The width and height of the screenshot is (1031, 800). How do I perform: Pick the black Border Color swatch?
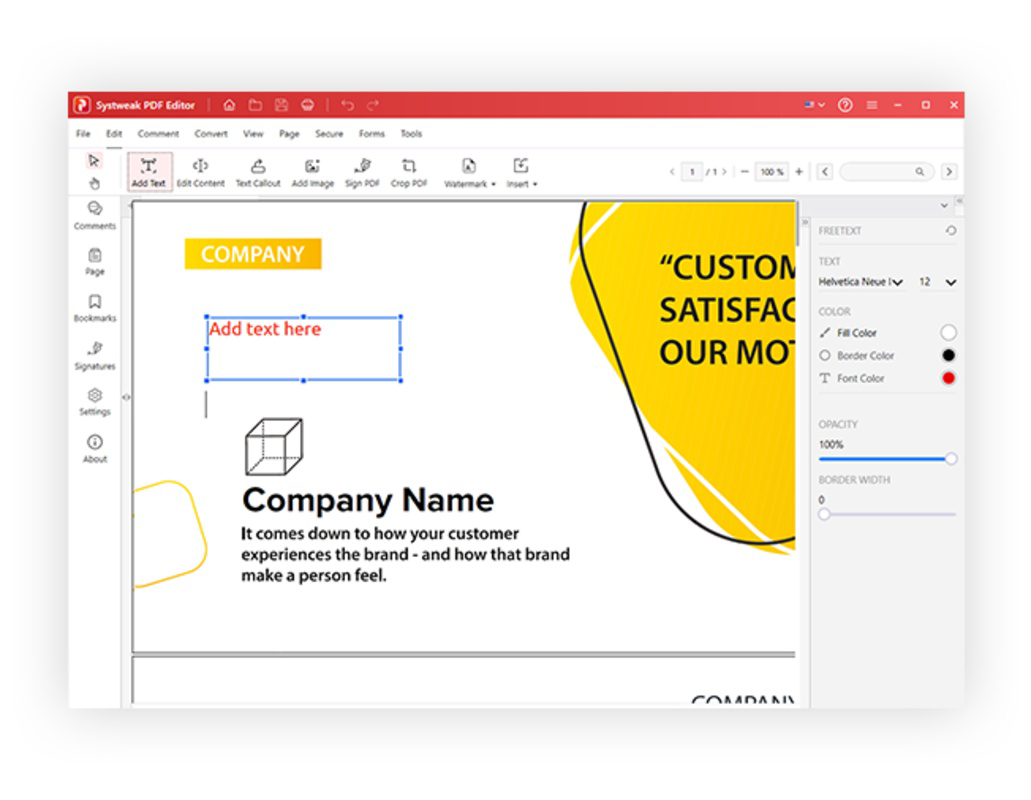[x=948, y=356]
